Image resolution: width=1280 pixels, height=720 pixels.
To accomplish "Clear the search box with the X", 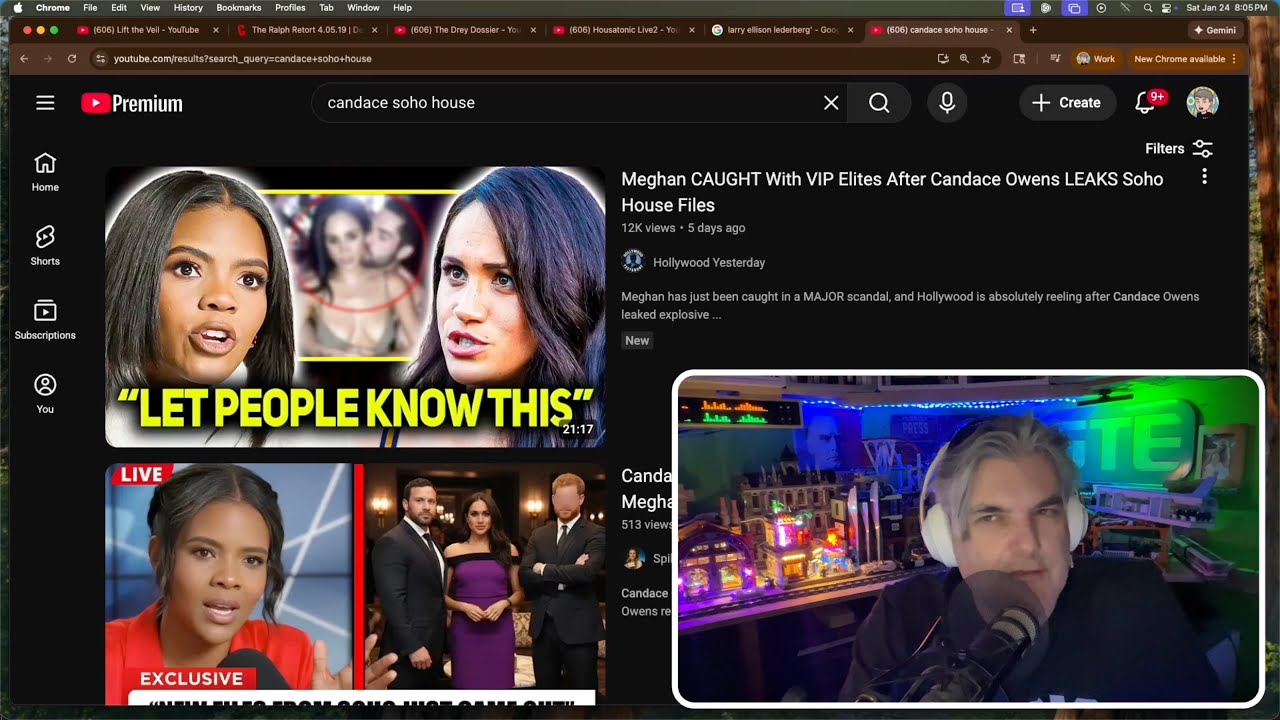I will point(831,103).
